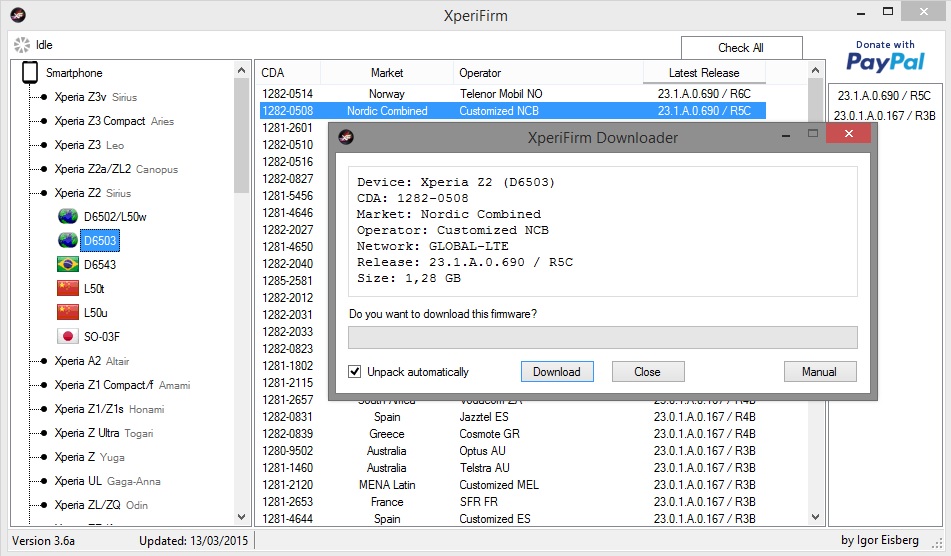
Task: Click the XperiFirm Downloader title bar logo
Action: click(x=346, y=137)
